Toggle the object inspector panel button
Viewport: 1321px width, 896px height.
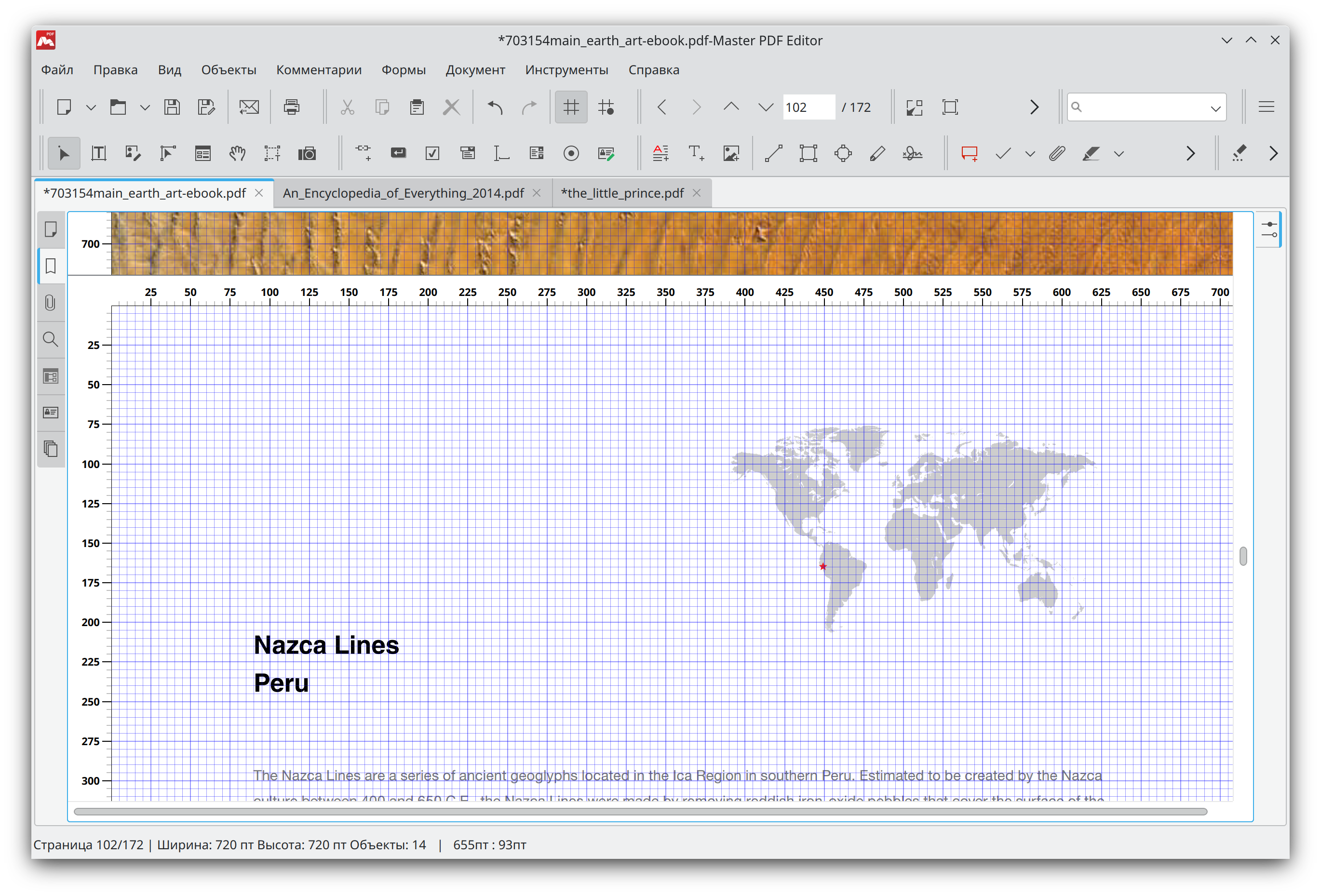(x=1269, y=229)
